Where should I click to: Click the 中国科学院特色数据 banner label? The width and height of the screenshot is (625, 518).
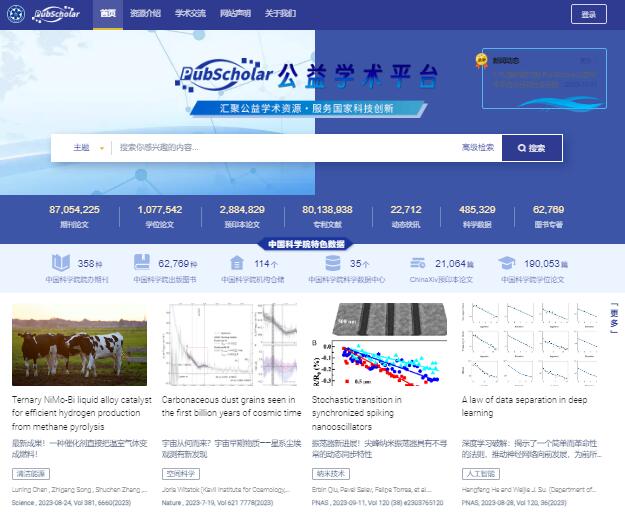click(306, 244)
